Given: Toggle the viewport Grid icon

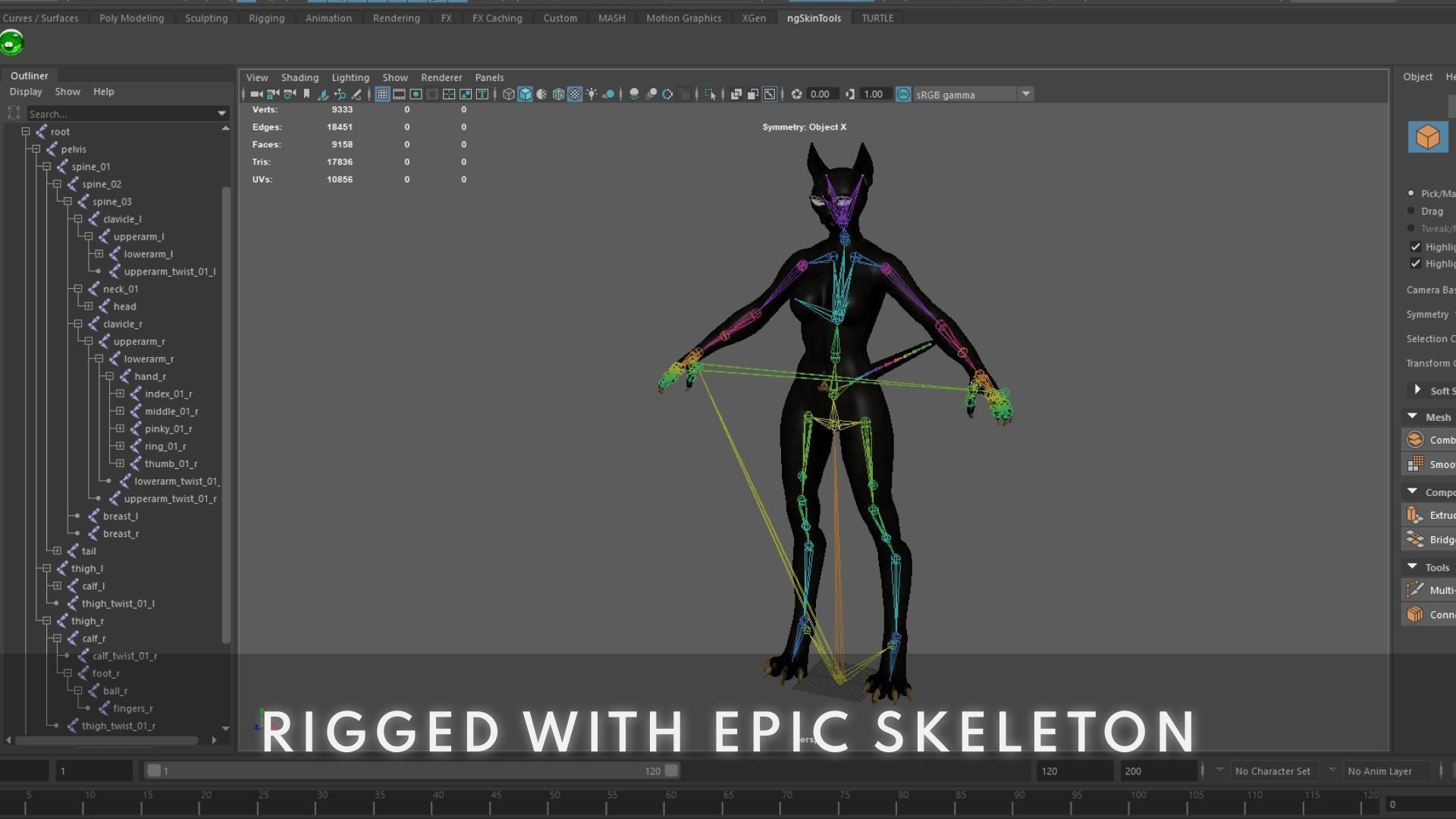Looking at the screenshot, I should click(x=382, y=94).
